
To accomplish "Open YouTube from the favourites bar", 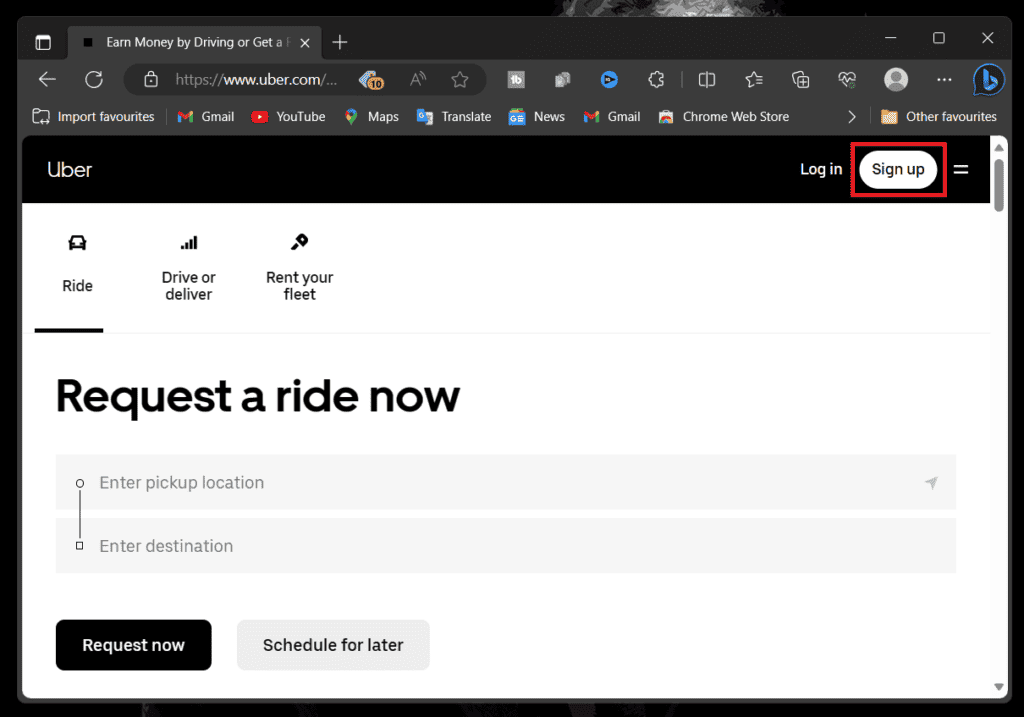I will point(288,116).
